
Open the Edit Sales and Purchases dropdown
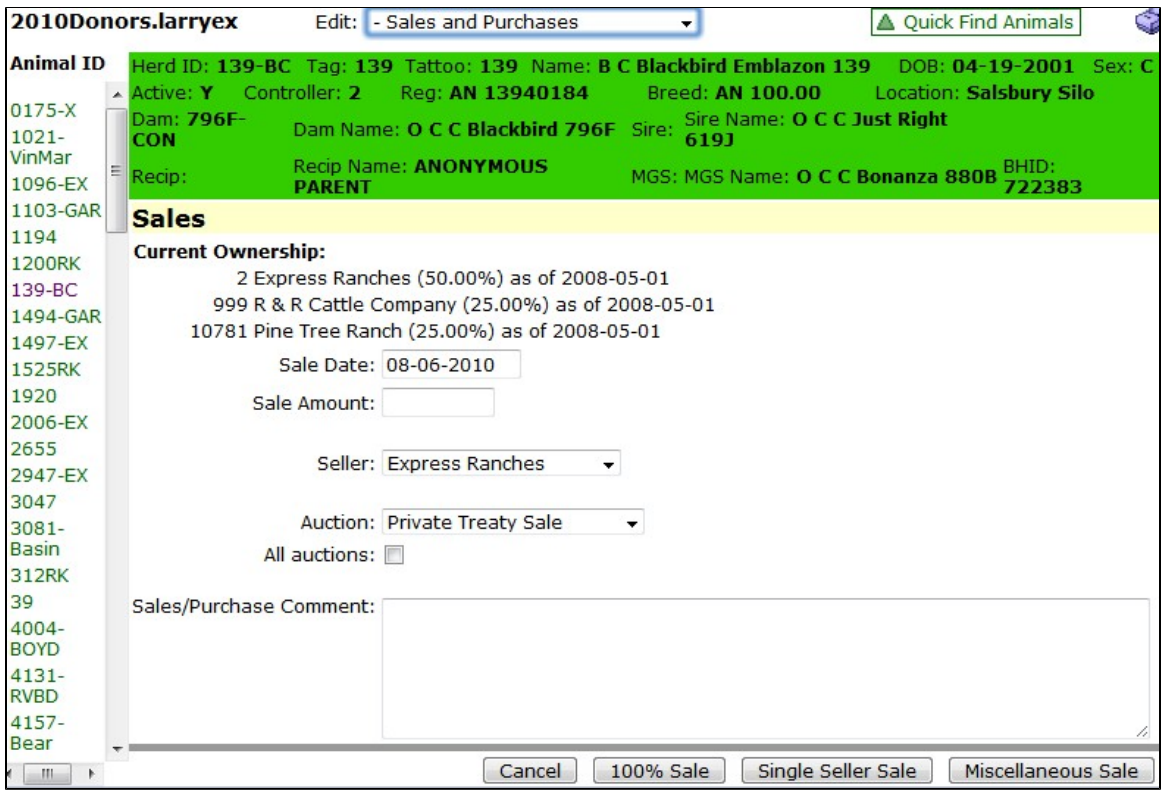click(x=532, y=22)
